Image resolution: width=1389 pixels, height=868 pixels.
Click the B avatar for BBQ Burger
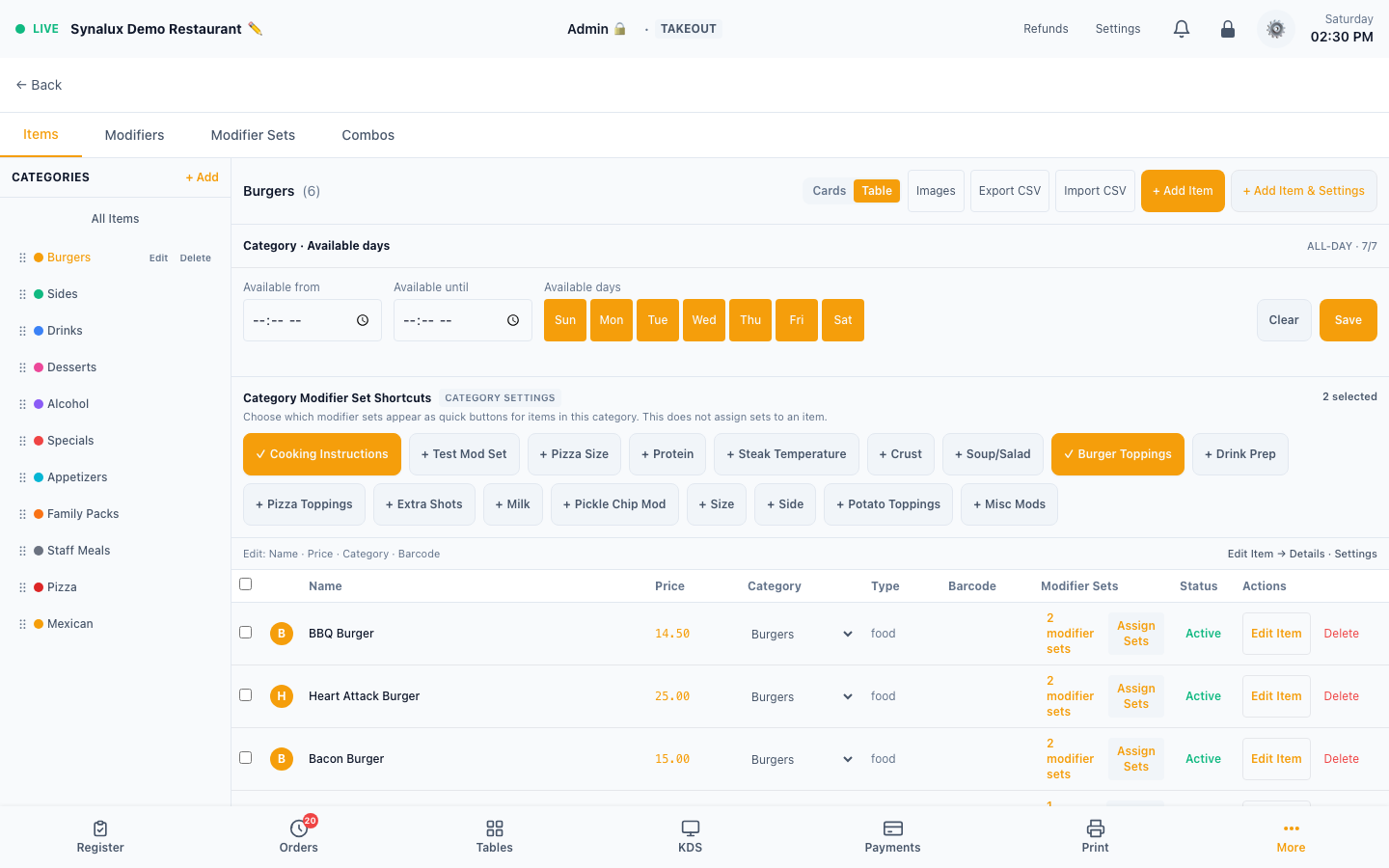coord(282,634)
